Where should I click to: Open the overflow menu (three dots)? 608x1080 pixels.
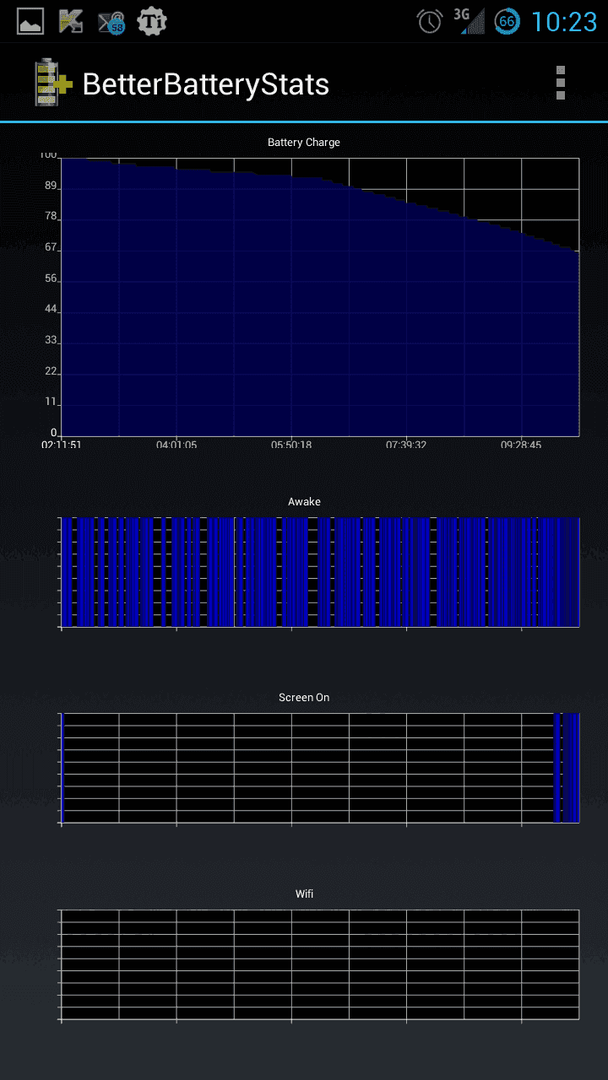click(x=560, y=83)
